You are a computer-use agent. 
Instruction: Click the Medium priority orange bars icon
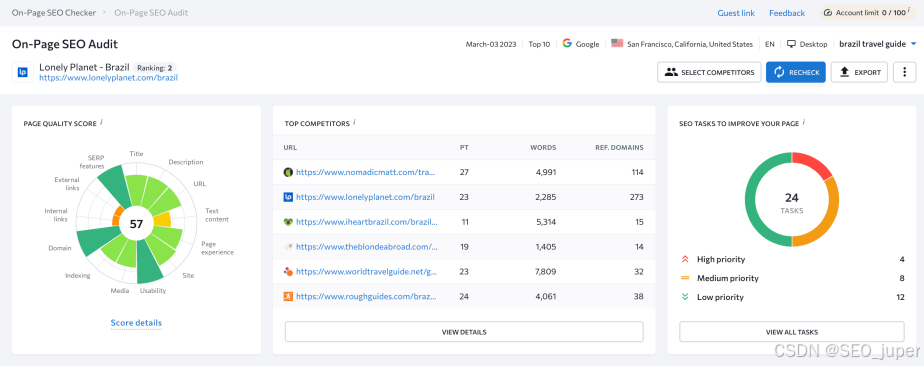(x=685, y=278)
